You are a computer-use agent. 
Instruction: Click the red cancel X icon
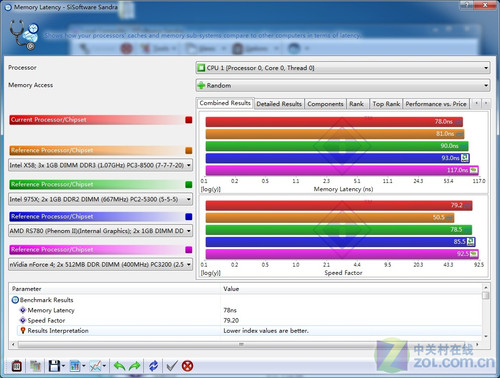[x=188, y=366]
